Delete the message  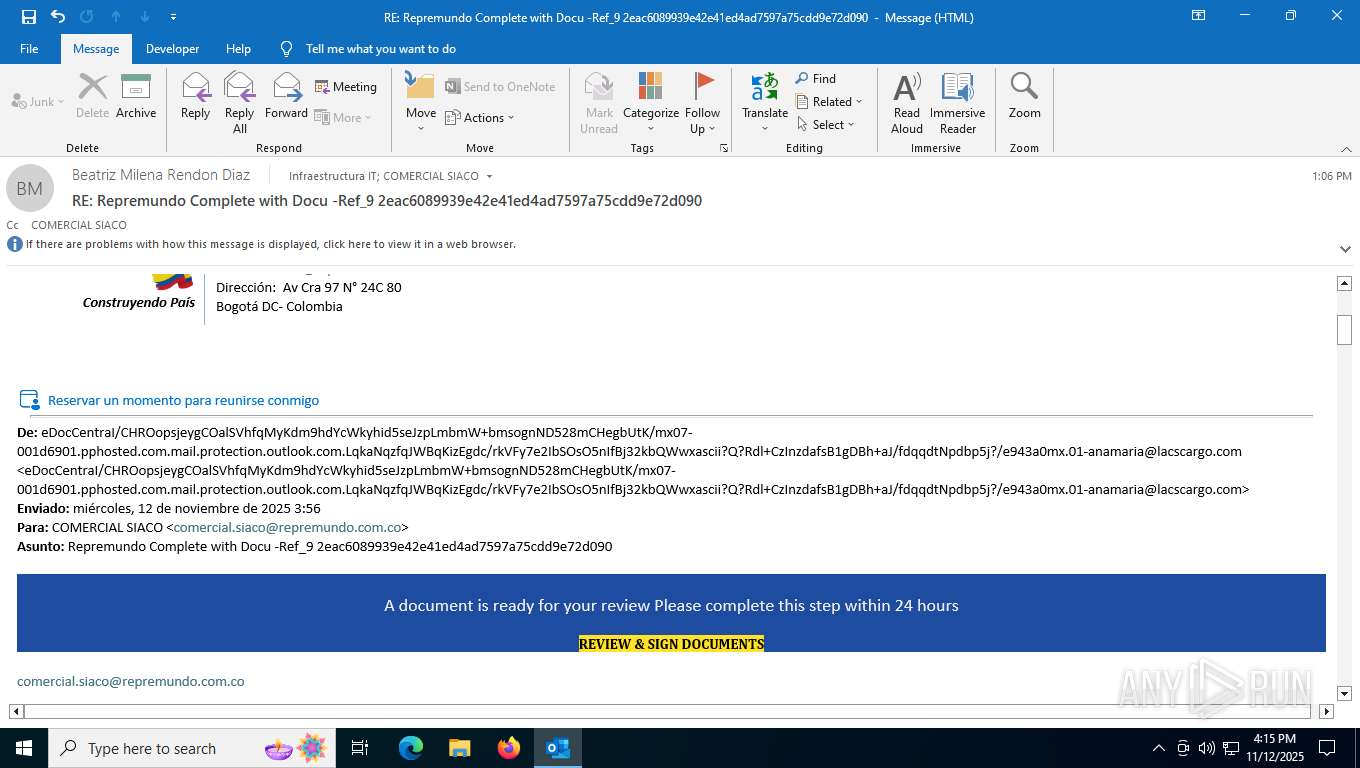(92, 96)
